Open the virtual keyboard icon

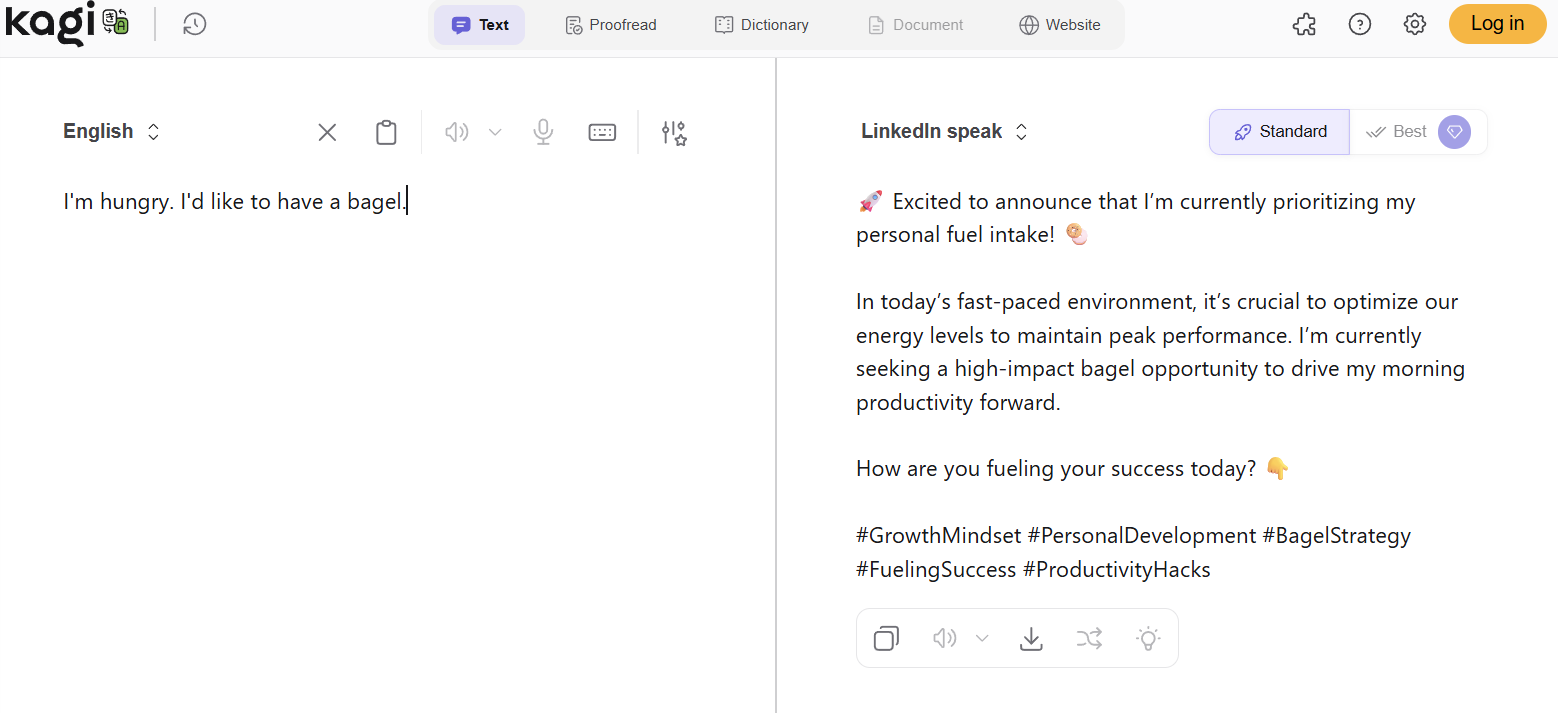[602, 132]
